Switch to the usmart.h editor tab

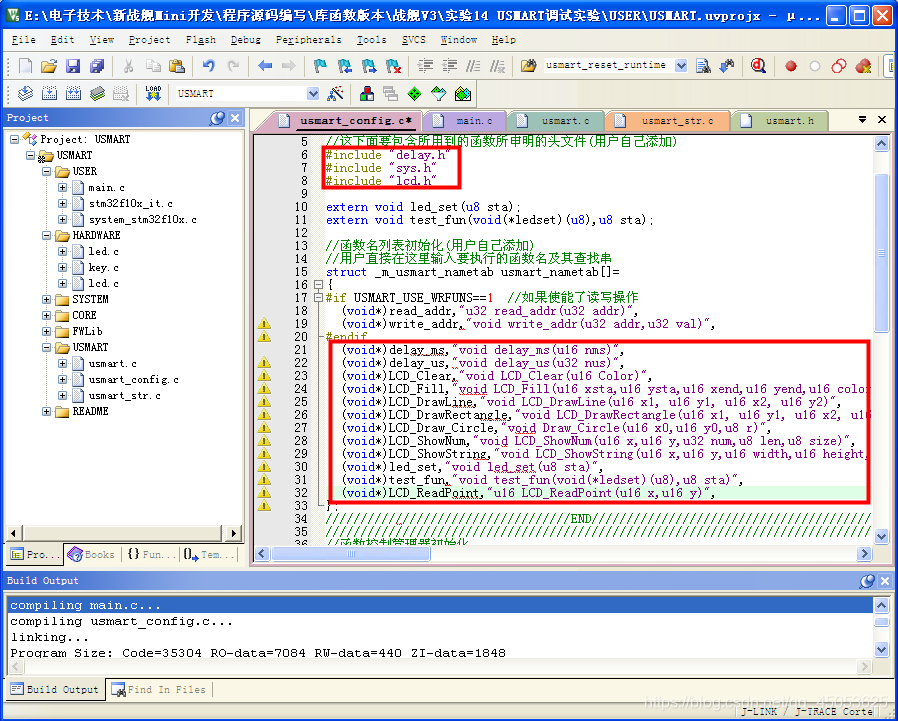coord(781,121)
